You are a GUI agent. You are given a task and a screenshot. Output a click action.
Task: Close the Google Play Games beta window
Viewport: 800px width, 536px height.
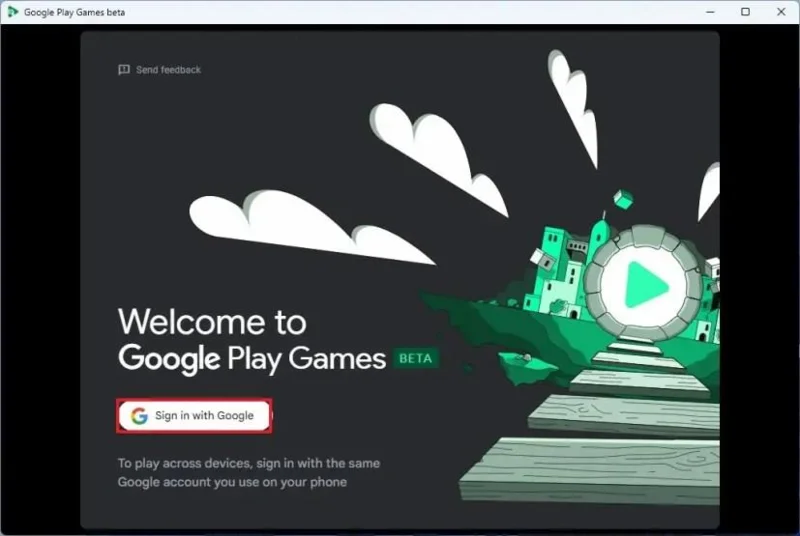[781, 12]
